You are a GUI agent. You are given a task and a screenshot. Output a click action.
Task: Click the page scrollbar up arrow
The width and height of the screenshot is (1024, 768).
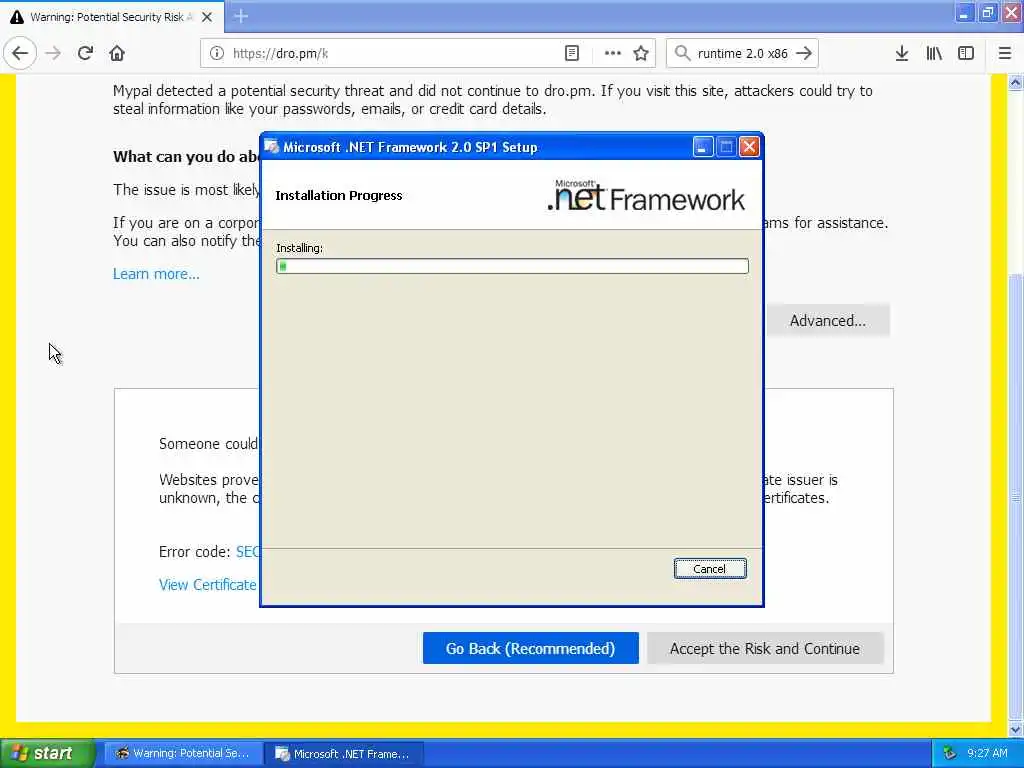(1016, 82)
